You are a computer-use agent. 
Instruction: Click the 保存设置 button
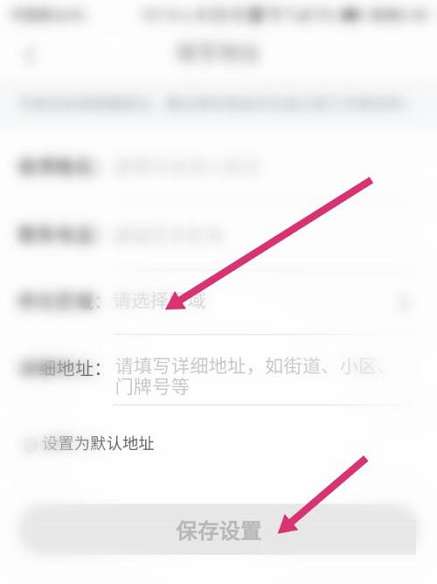(219, 530)
